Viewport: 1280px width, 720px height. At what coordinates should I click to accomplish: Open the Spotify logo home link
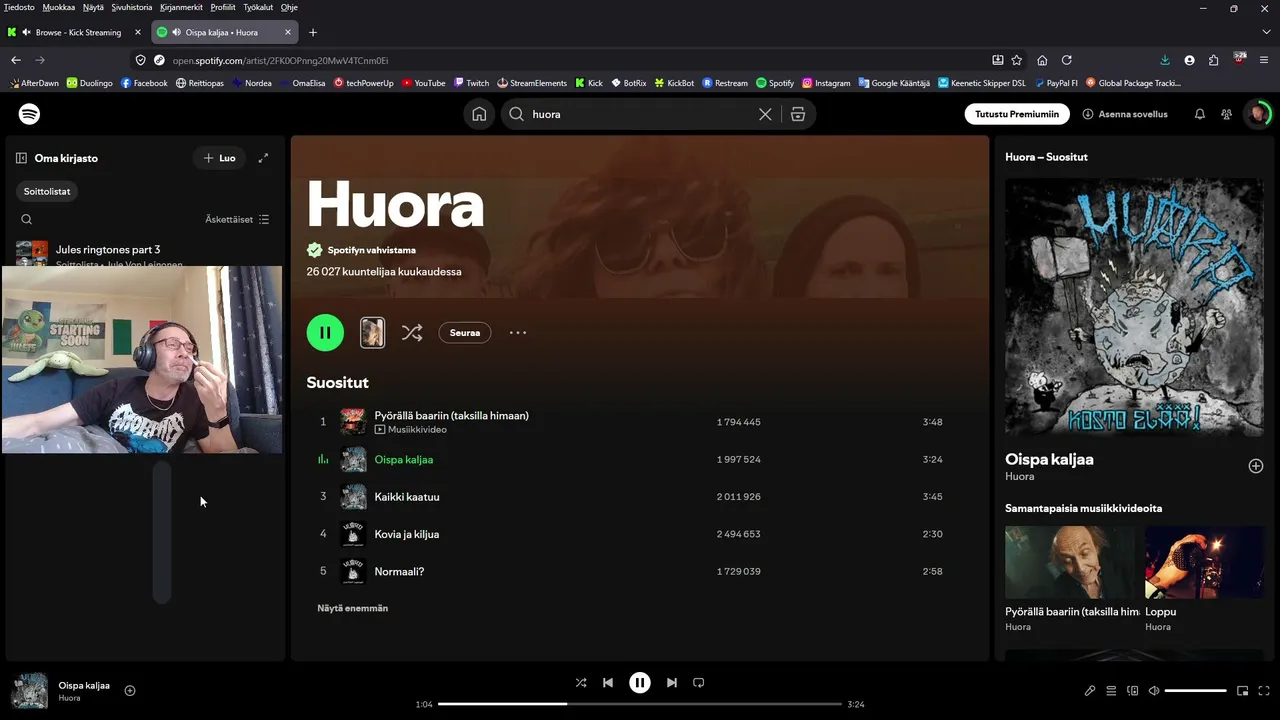click(x=30, y=114)
